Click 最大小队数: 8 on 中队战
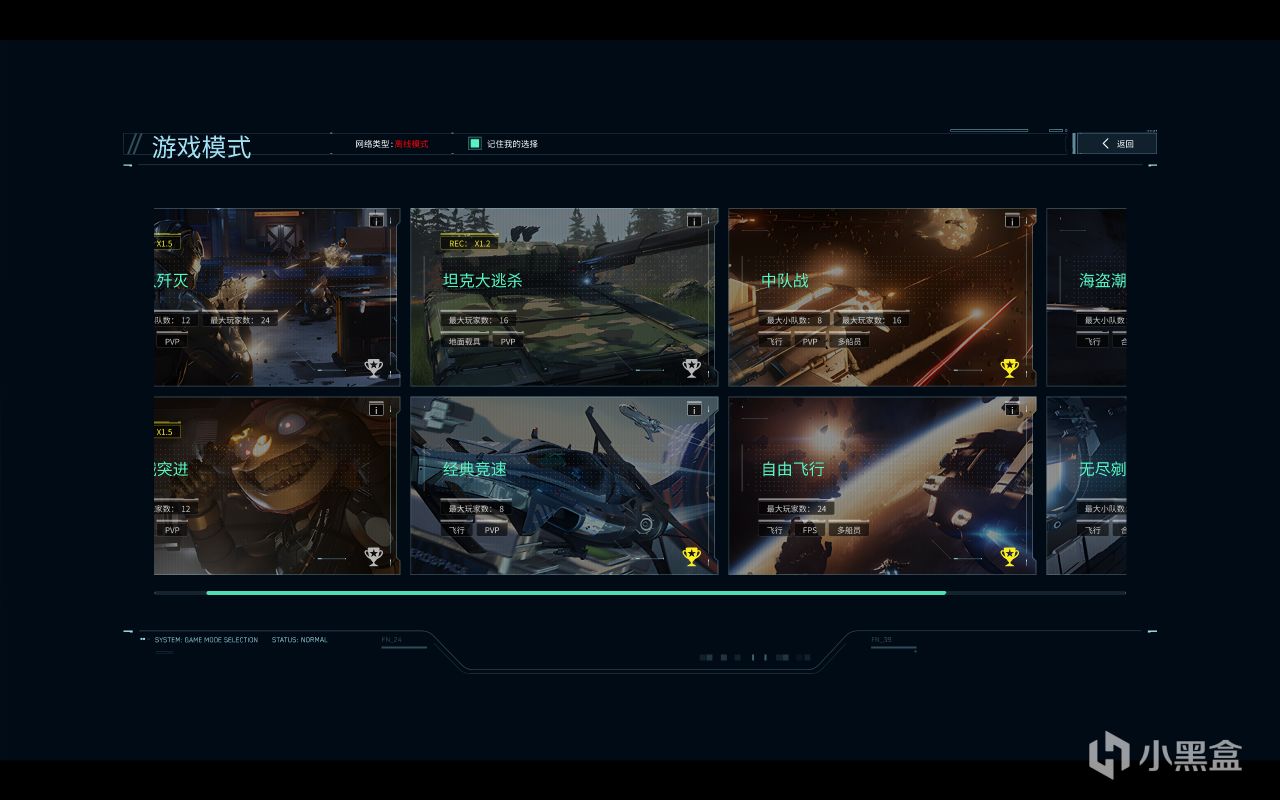The height and width of the screenshot is (800, 1280). point(794,320)
